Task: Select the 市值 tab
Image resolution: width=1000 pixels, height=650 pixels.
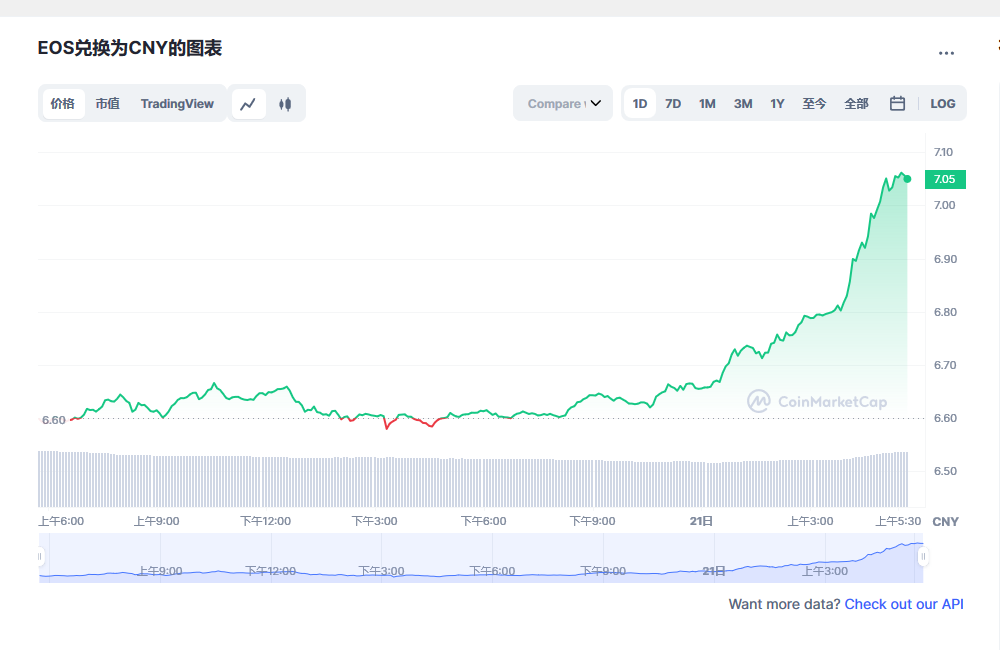Action: click(108, 103)
